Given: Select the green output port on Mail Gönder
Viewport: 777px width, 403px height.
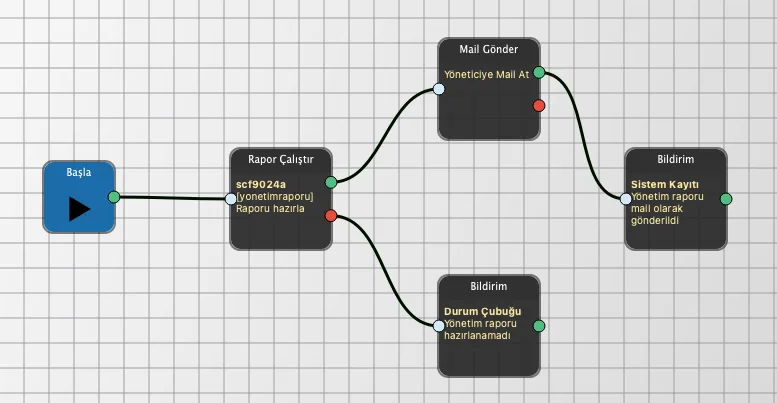Looking at the screenshot, I should tap(539, 72).
